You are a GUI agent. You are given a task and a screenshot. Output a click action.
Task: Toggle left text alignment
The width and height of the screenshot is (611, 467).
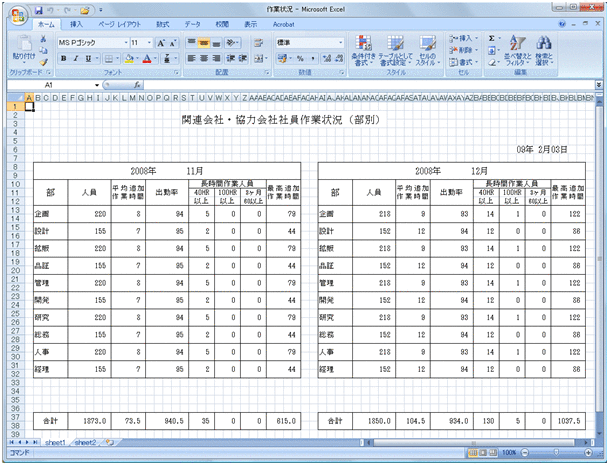click(191, 58)
